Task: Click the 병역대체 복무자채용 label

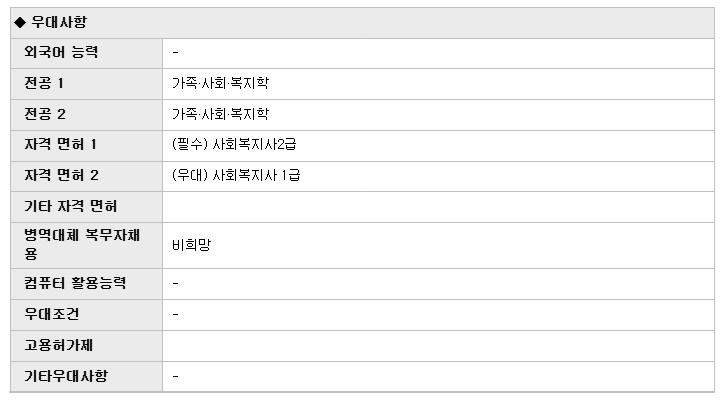Action: (82, 245)
